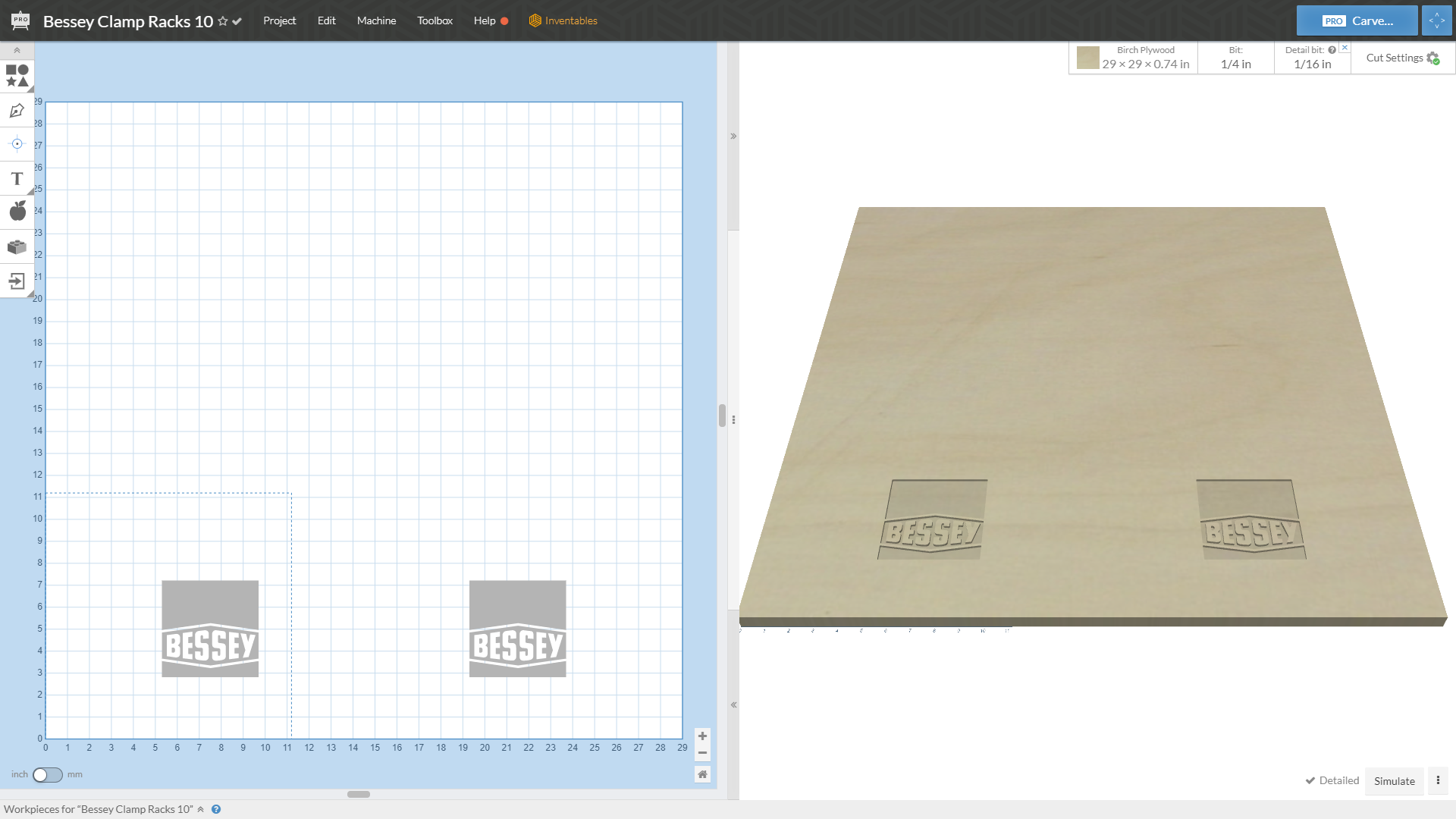Image resolution: width=1456 pixels, height=819 pixels.
Task: Open the Toolbox menu
Action: tap(435, 20)
